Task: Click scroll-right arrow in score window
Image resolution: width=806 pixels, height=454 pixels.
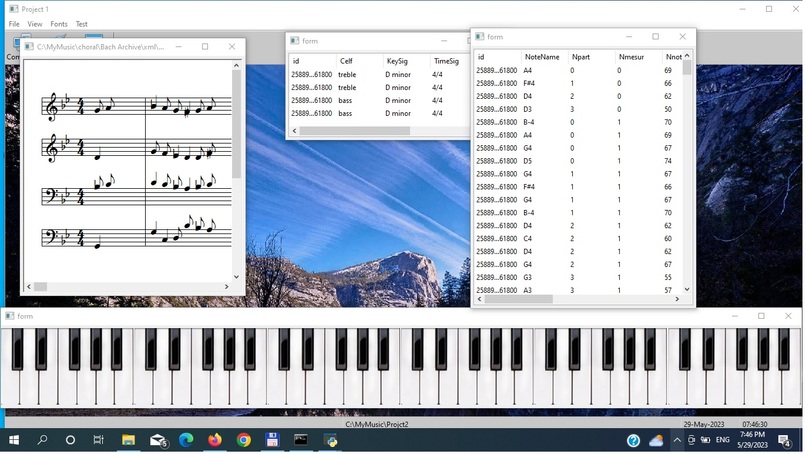Action: coord(227,286)
